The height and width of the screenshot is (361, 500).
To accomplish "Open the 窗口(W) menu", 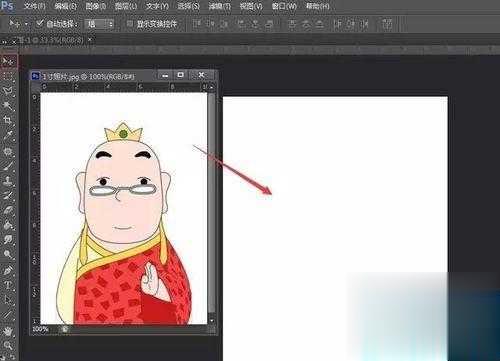I will click(284, 6).
